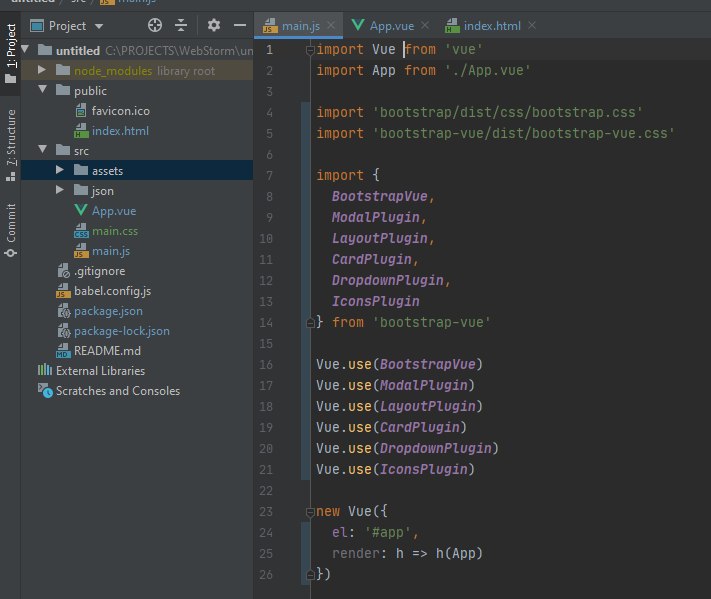Image resolution: width=711 pixels, height=599 pixels.
Task: Expand the json folder arrow
Action: tap(60, 190)
